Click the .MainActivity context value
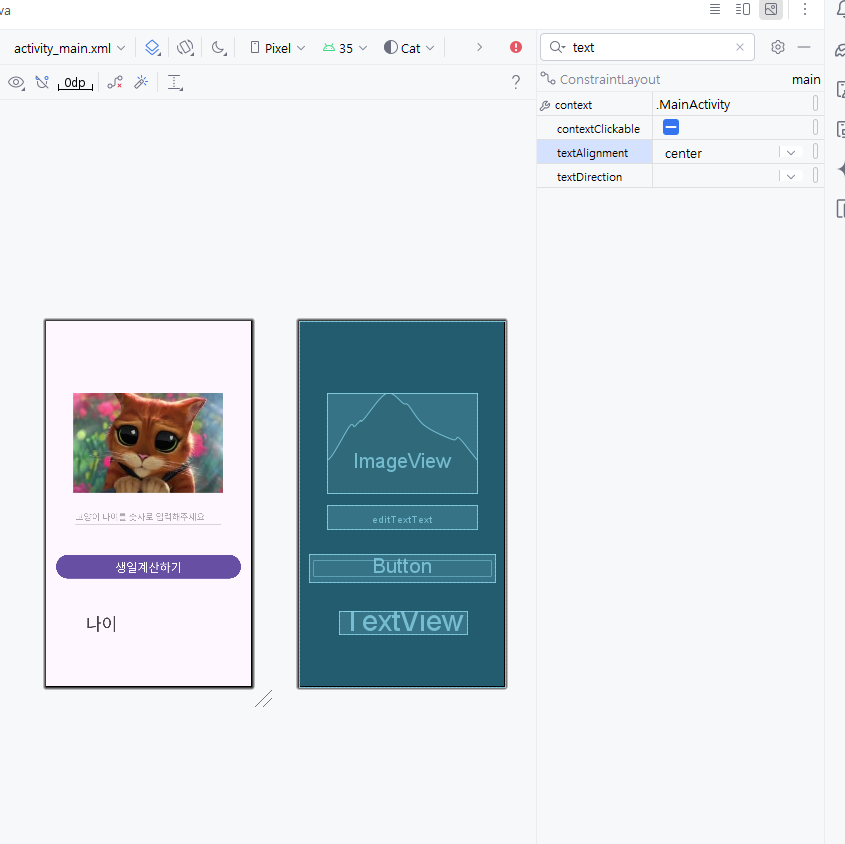 coord(693,105)
